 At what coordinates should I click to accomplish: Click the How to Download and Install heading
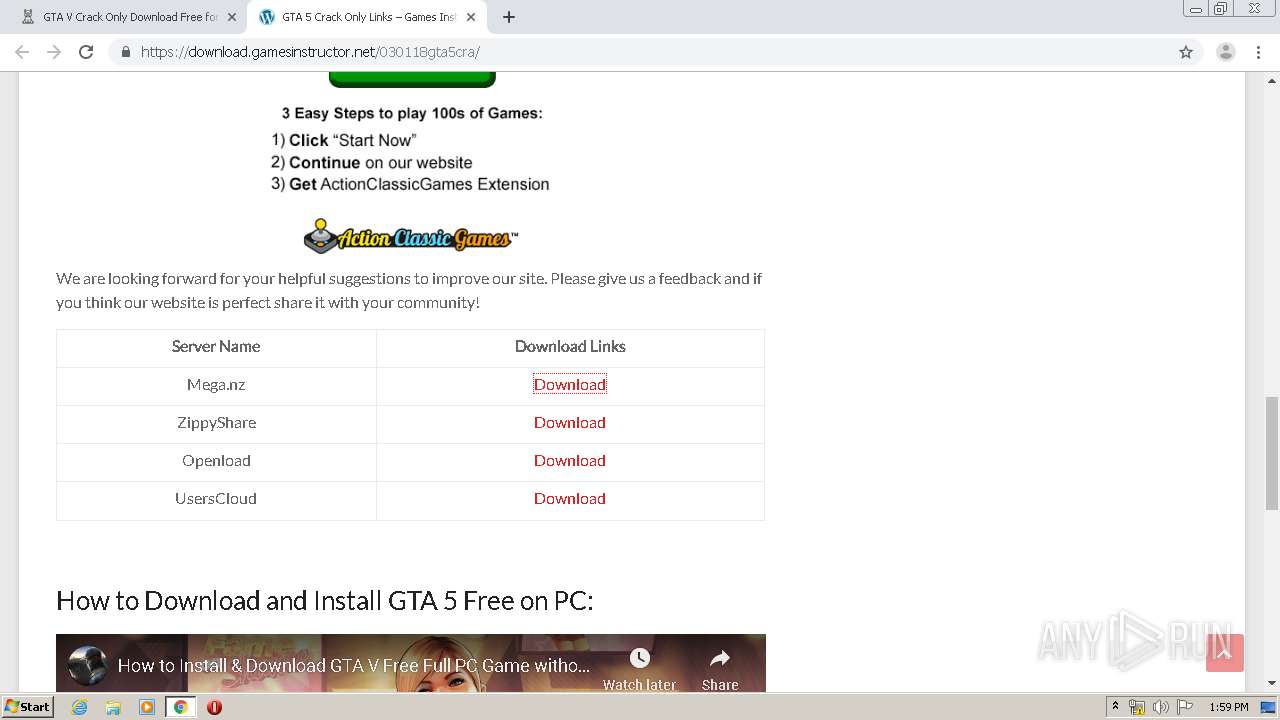tap(325, 600)
